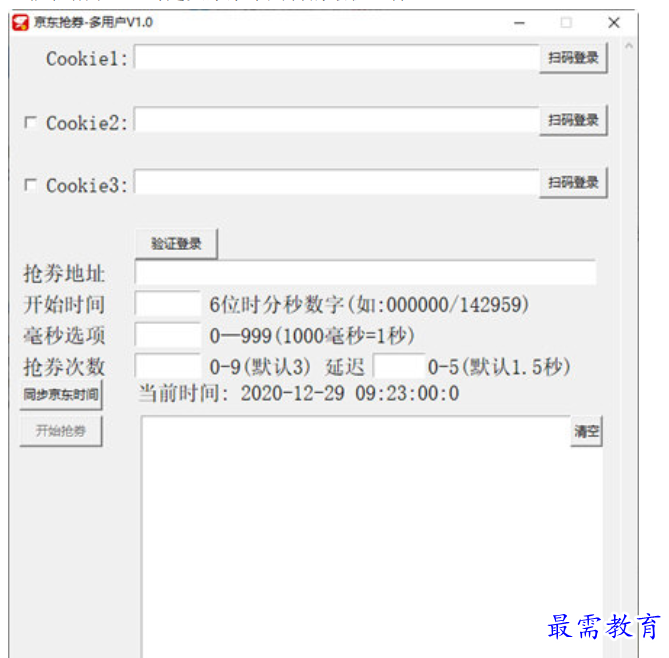Focus the 开始时间 input box

pyautogui.click(x=168, y=304)
